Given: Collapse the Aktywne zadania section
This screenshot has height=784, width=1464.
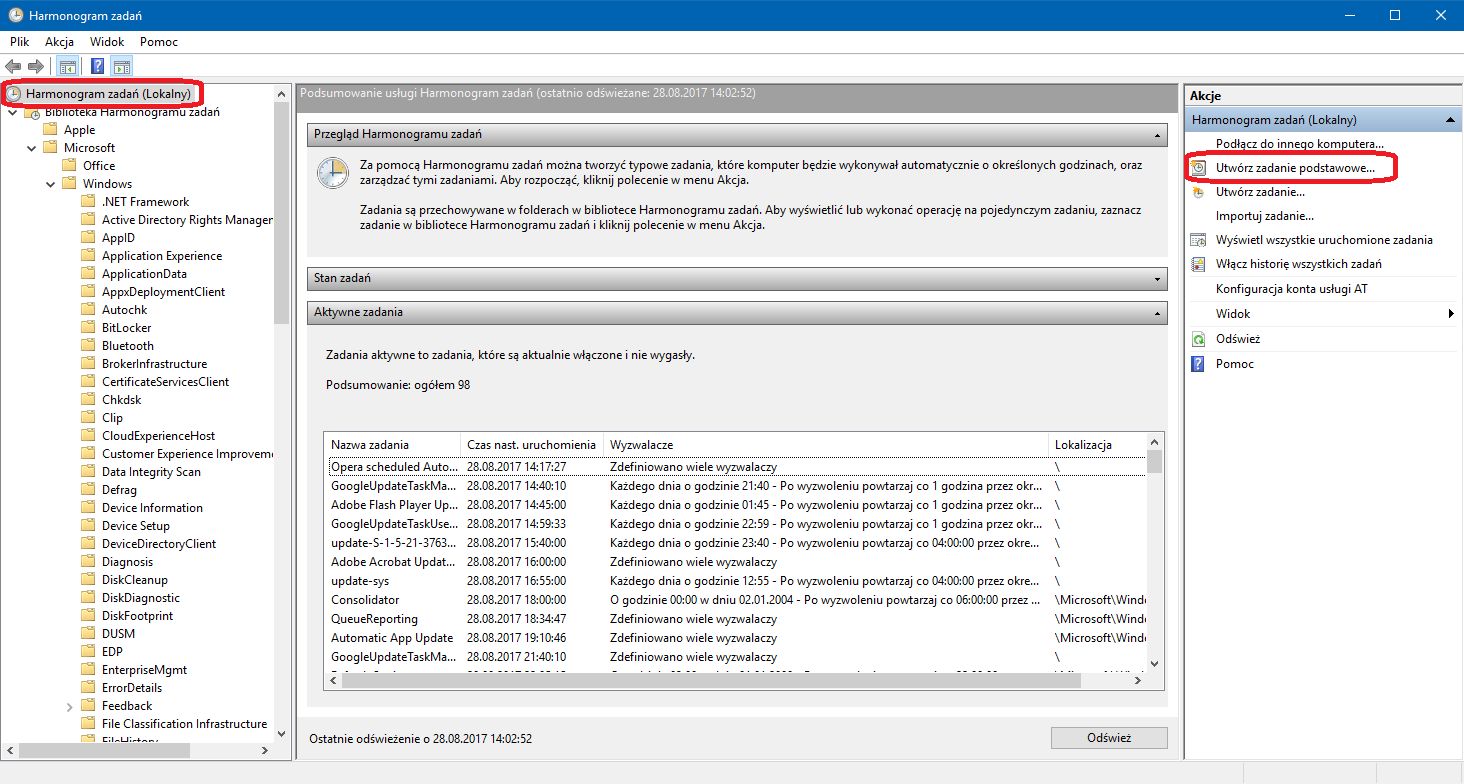Looking at the screenshot, I should [1157, 312].
